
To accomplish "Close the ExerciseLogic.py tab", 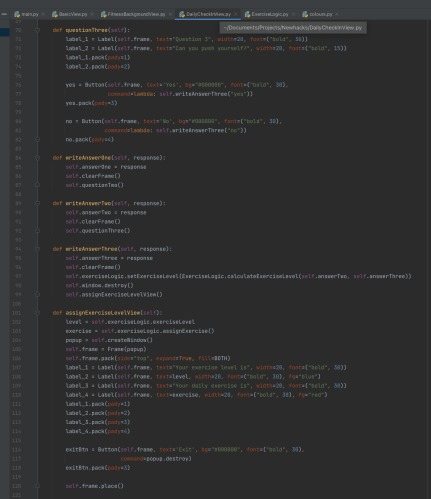I will (x=293, y=14).
